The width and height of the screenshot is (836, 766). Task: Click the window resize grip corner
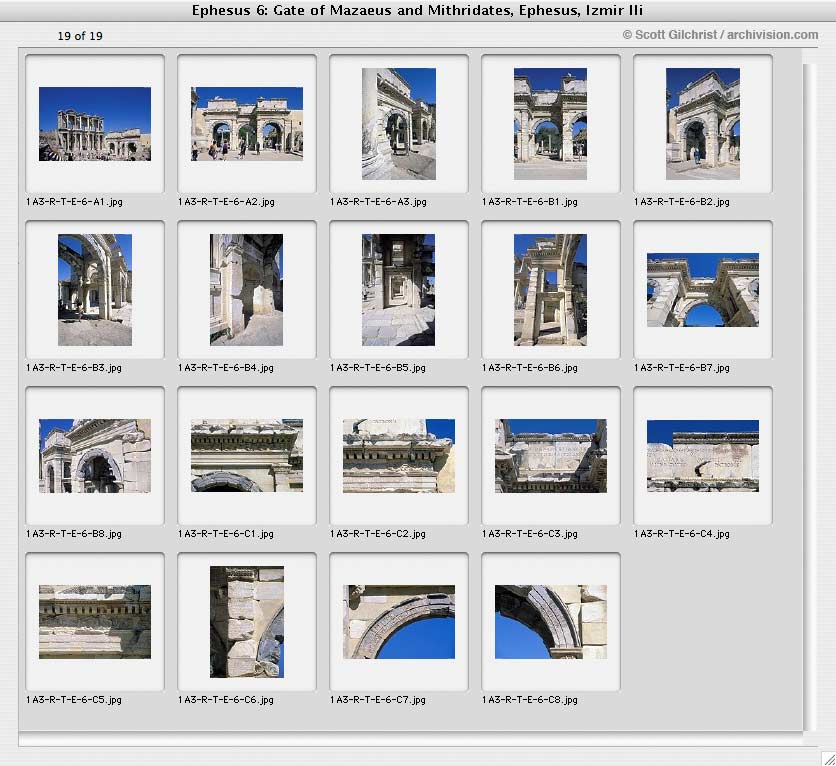[829, 759]
